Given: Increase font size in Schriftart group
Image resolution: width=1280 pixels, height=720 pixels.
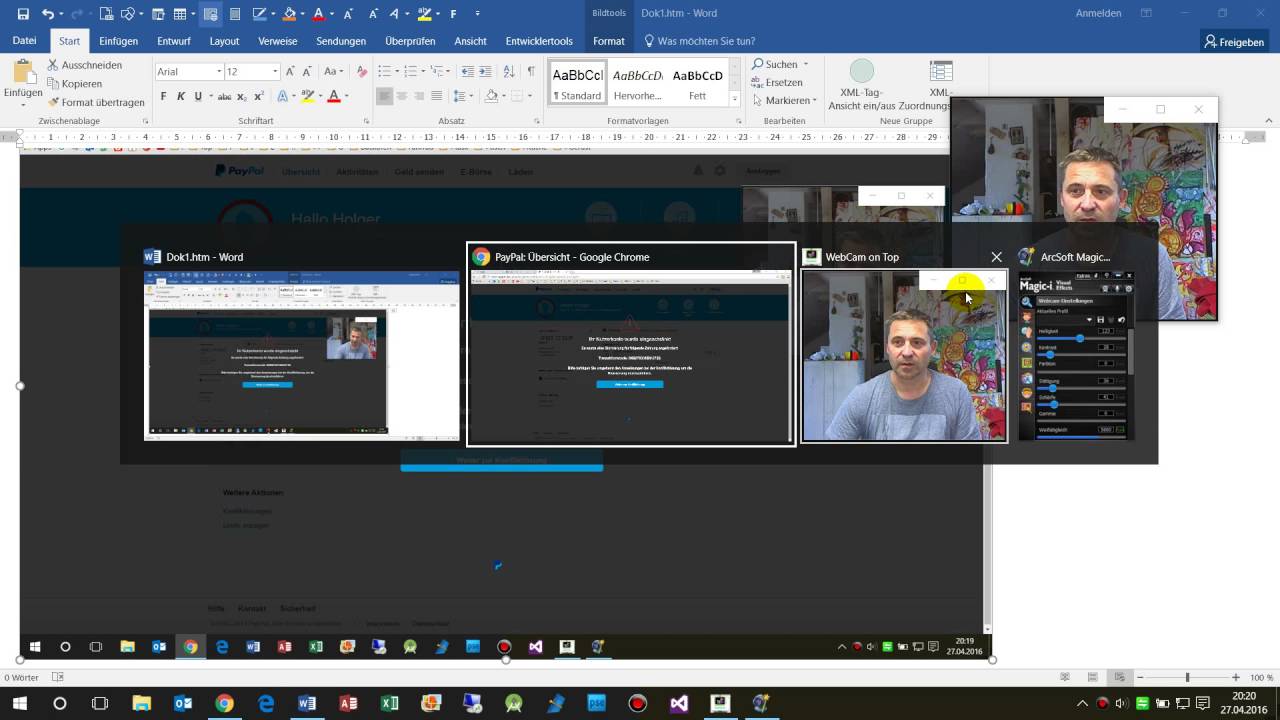Looking at the screenshot, I should coord(291,71).
